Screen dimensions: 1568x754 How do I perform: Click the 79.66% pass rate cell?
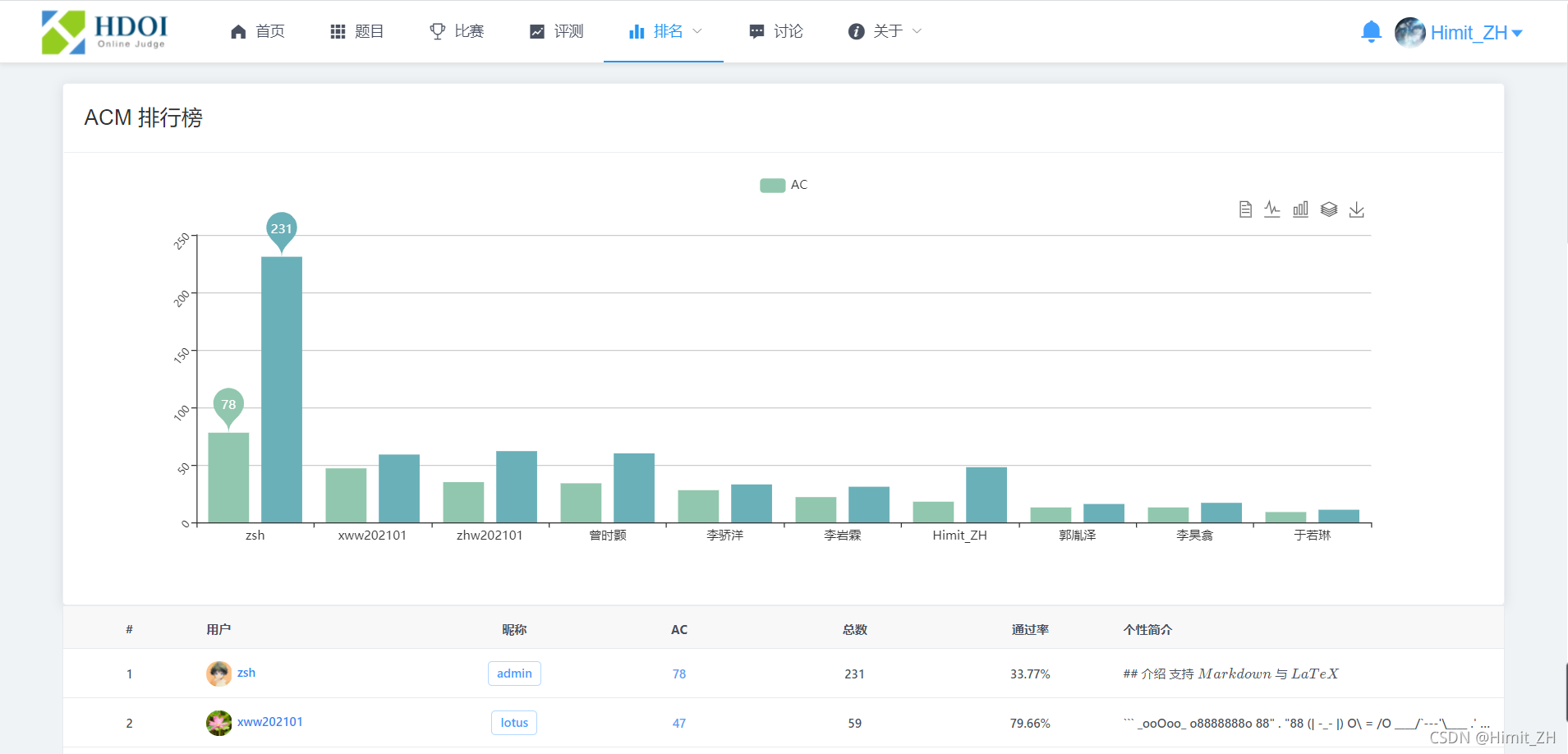(1030, 724)
